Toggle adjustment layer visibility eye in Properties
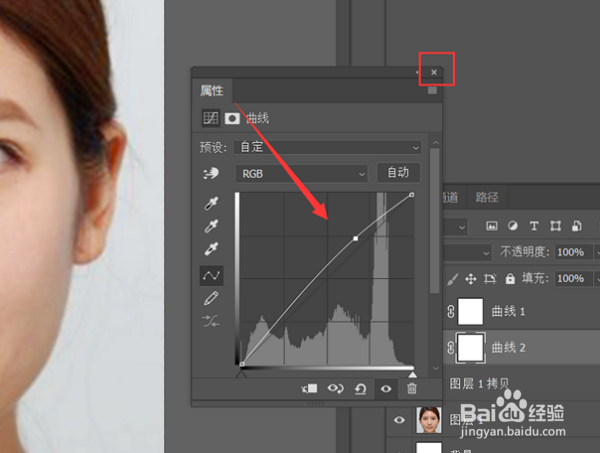Viewport: 600px width, 453px height. click(x=386, y=389)
